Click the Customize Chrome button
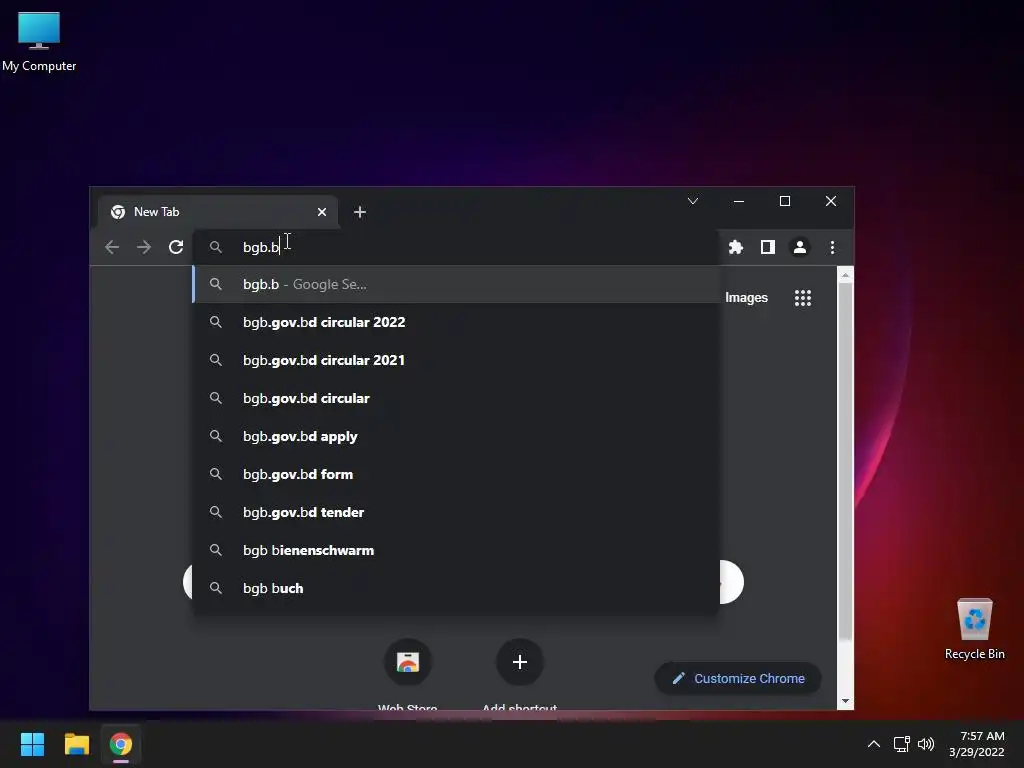 pos(738,679)
